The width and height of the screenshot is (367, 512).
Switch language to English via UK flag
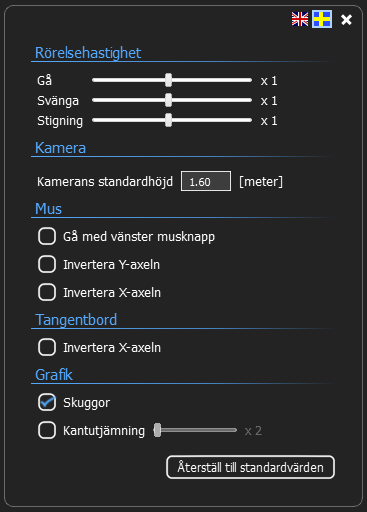click(x=300, y=19)
